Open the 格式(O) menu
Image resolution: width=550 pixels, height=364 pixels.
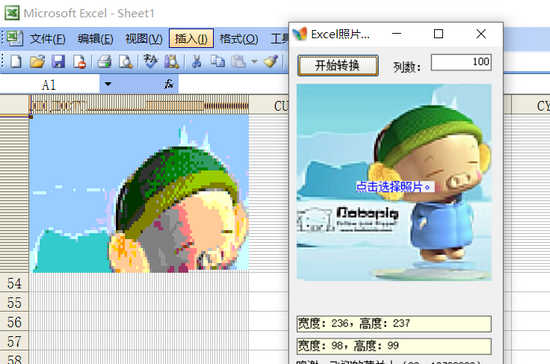point(239,39)
